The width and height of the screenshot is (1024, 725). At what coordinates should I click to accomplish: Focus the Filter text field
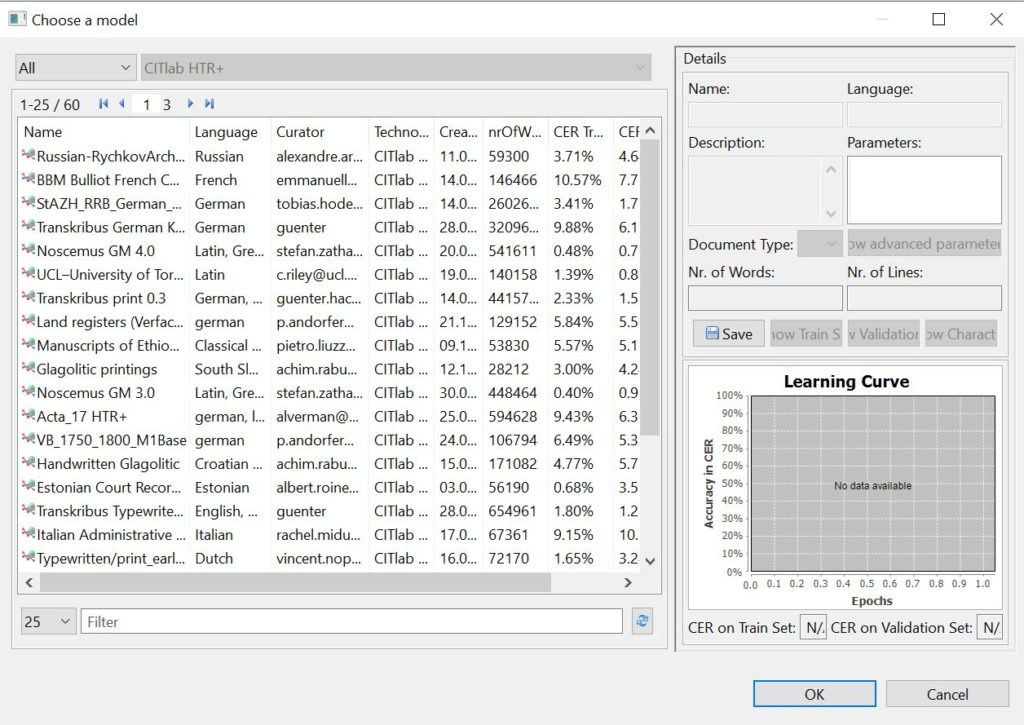(351, 621)
